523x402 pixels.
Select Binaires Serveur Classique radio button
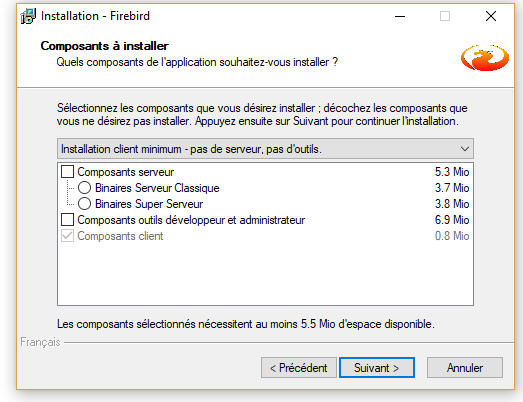84,188
